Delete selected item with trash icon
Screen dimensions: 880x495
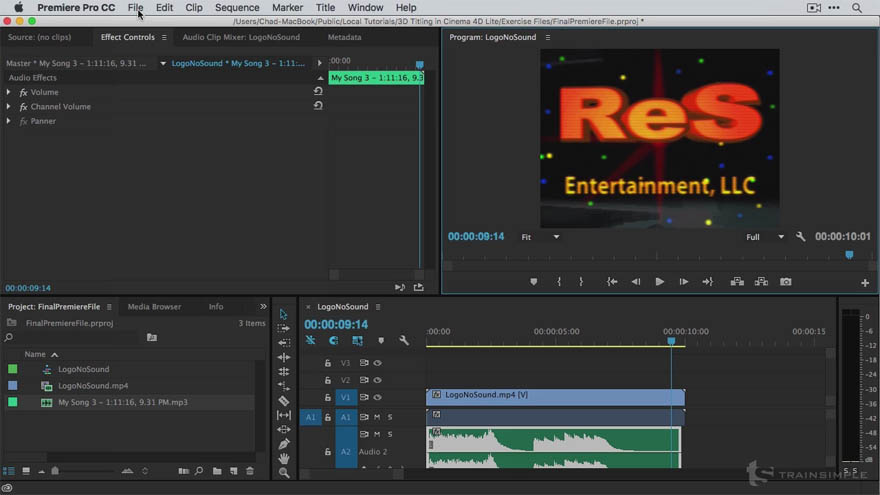tap(250, 471)
